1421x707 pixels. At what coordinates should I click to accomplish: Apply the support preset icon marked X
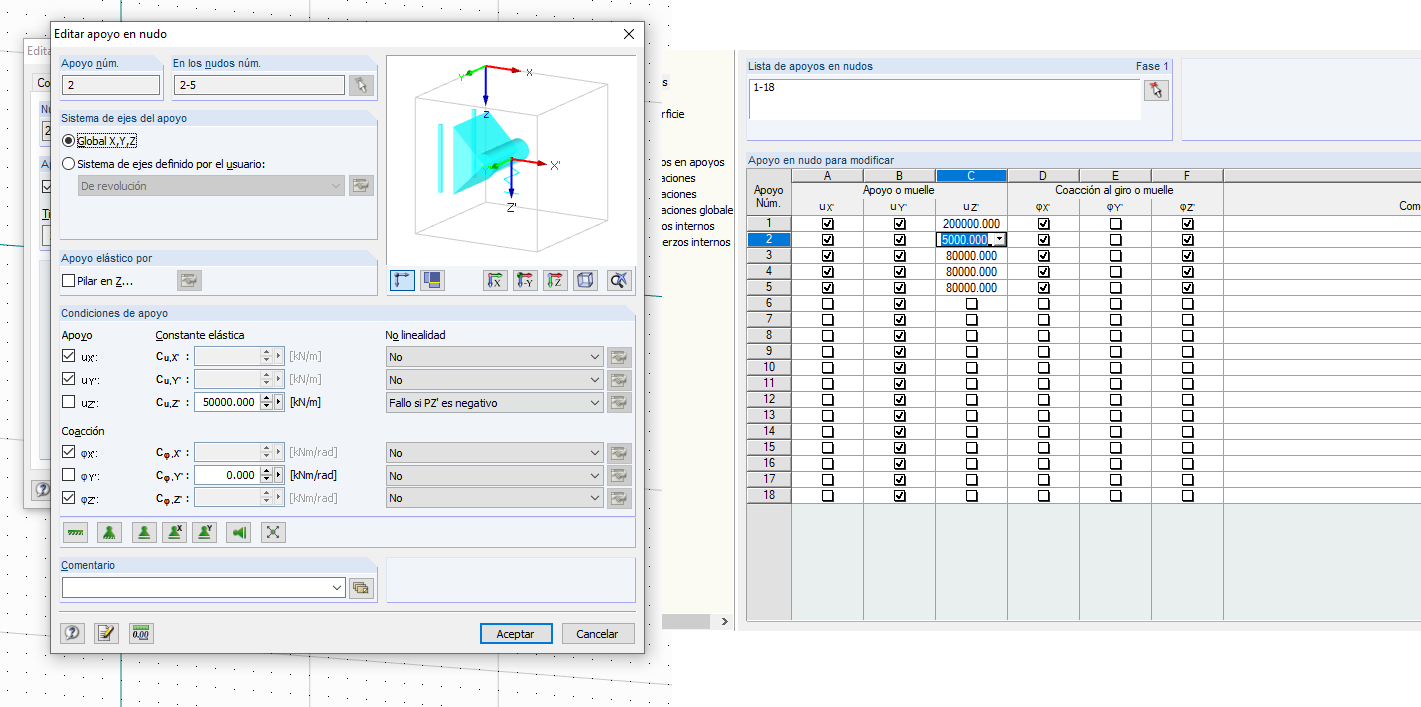[174, 532]
